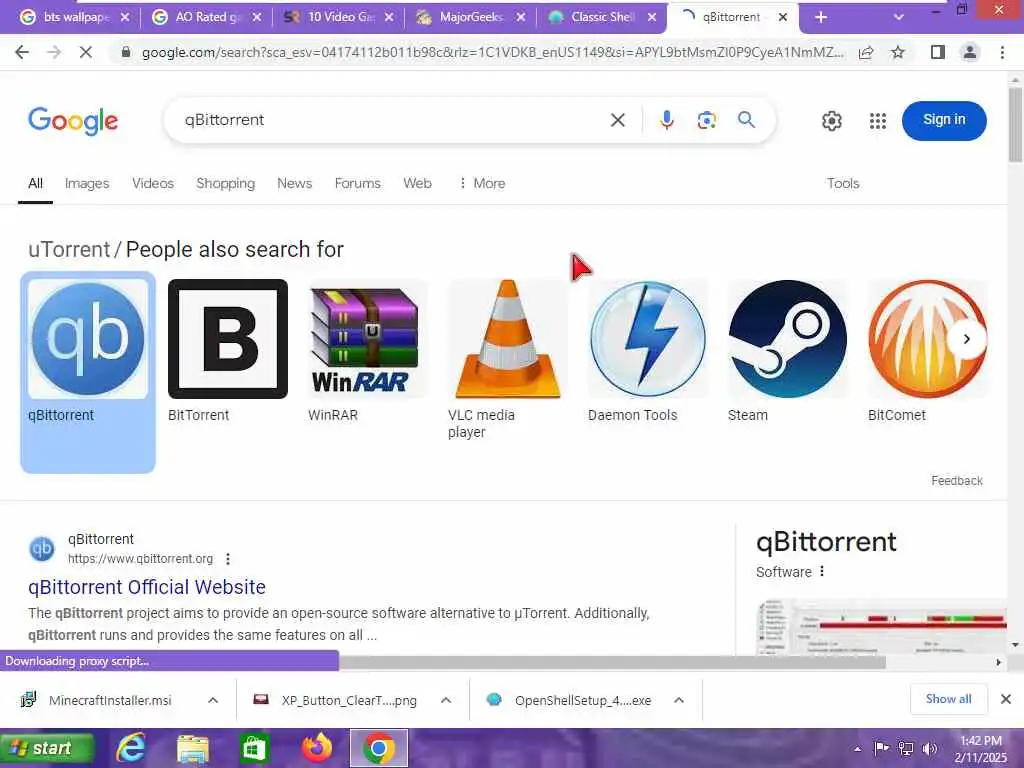Open Microsoft Store from the taskbar
1024x768 pixels.
[x=253, y=748]
